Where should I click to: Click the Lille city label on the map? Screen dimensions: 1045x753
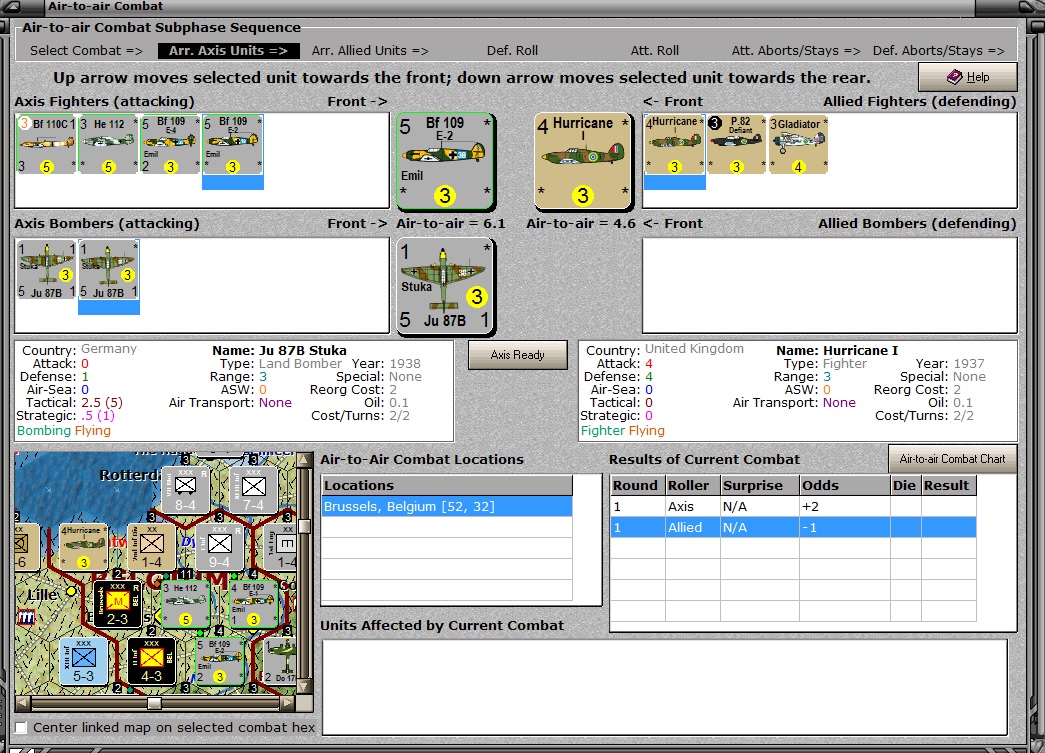(43, 594)
